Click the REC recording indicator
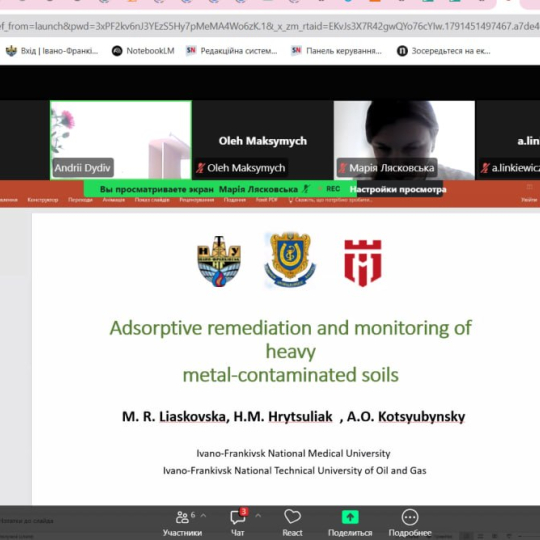Viewport: 540px width, 540px height. tap(330, 189)
